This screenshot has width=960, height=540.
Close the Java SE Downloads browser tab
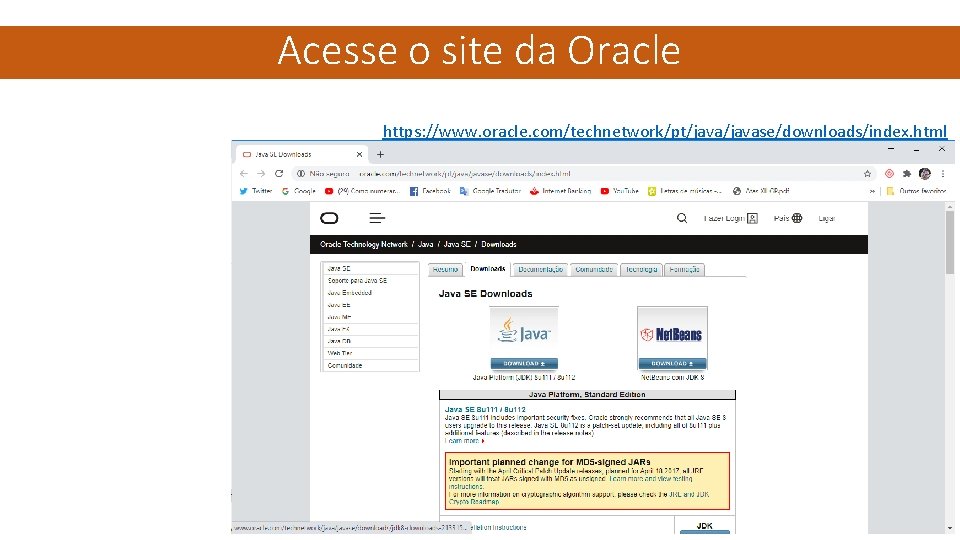[x=359, y=154]
